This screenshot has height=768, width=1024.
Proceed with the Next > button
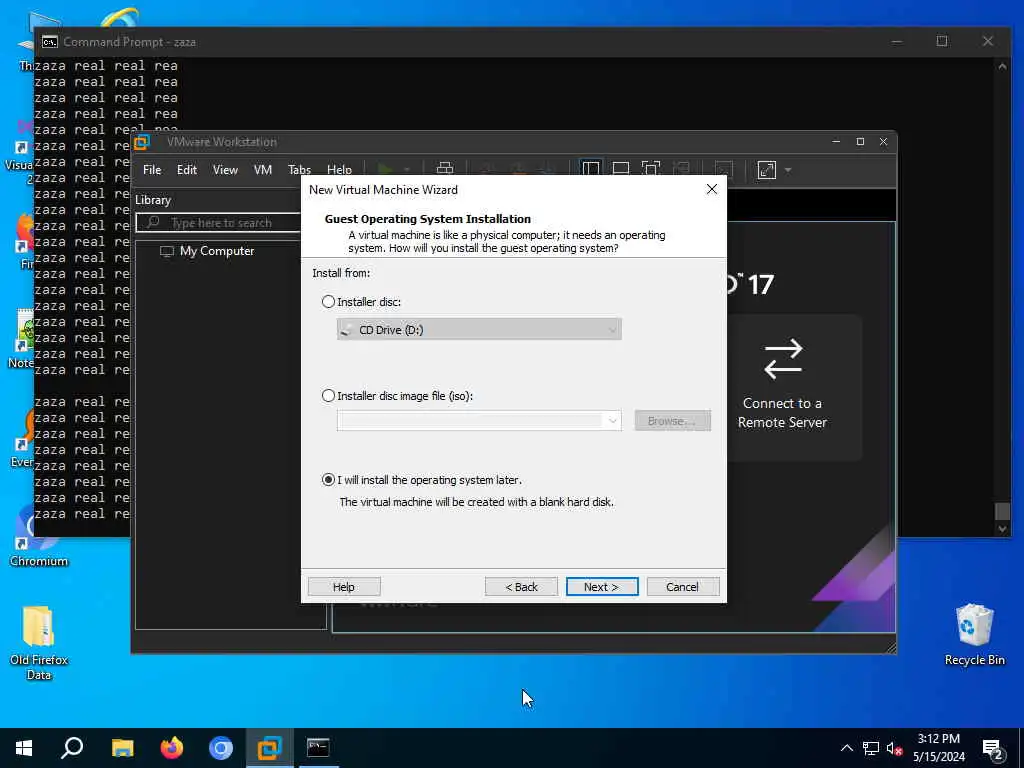coord(602,586)
